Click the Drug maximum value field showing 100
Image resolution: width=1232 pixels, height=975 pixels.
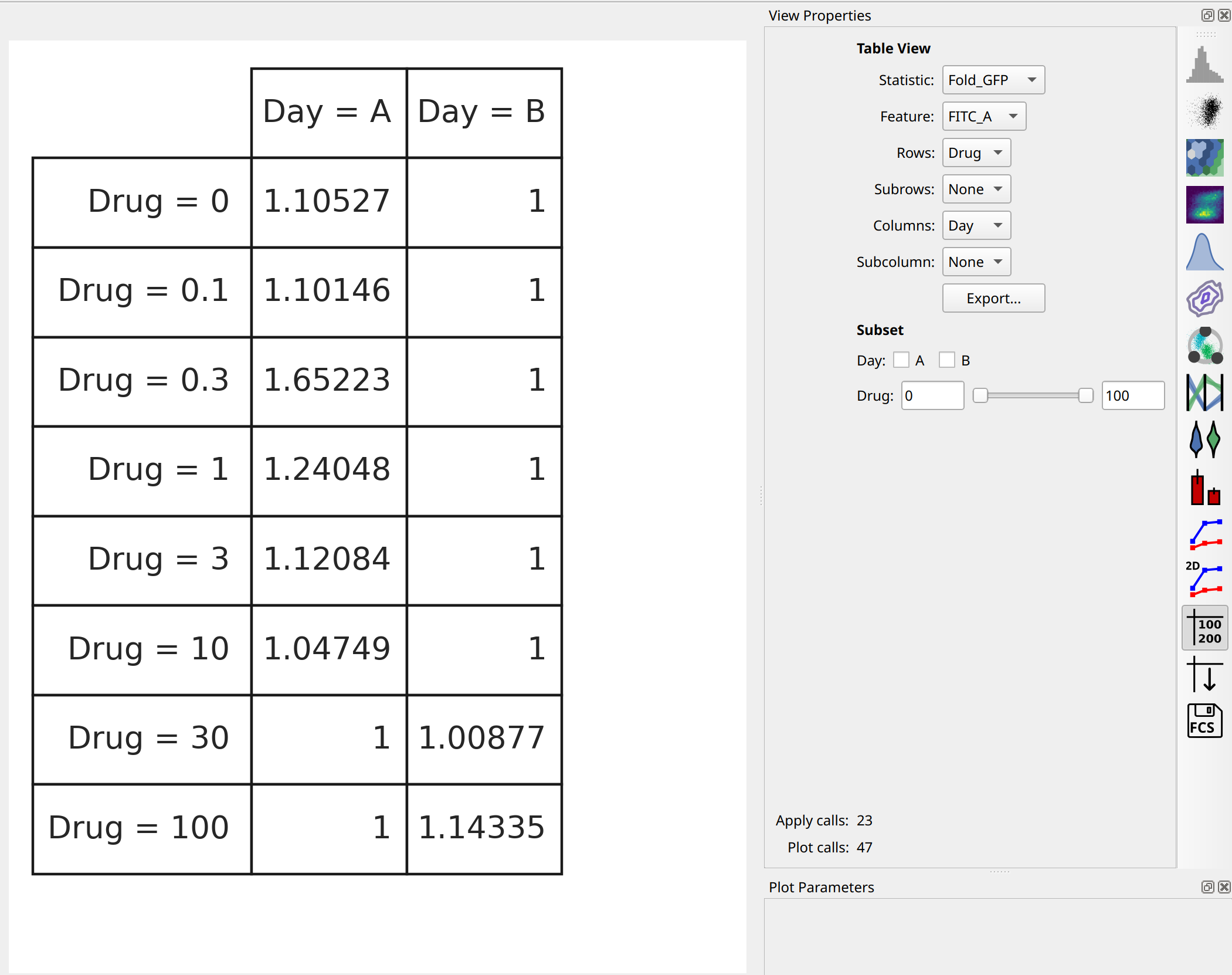click(1133, 395)
